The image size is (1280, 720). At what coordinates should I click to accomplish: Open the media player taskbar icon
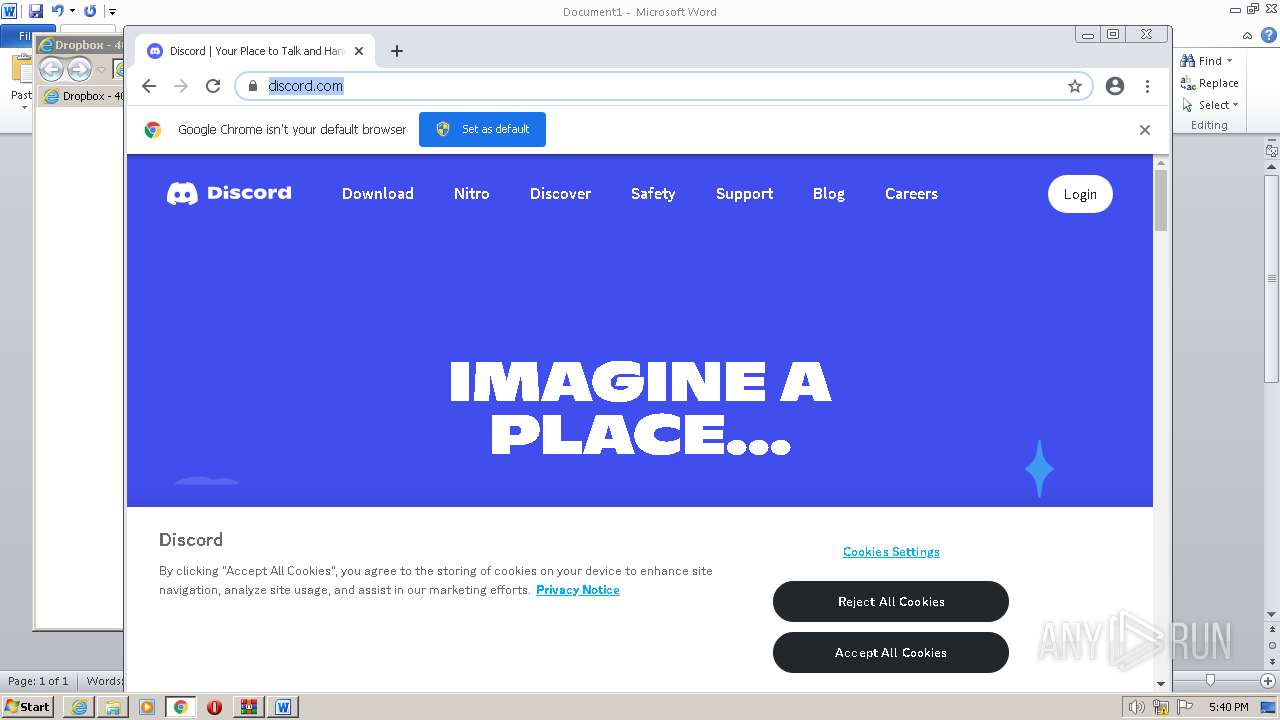pyautogui.click(x=147, y=707)
